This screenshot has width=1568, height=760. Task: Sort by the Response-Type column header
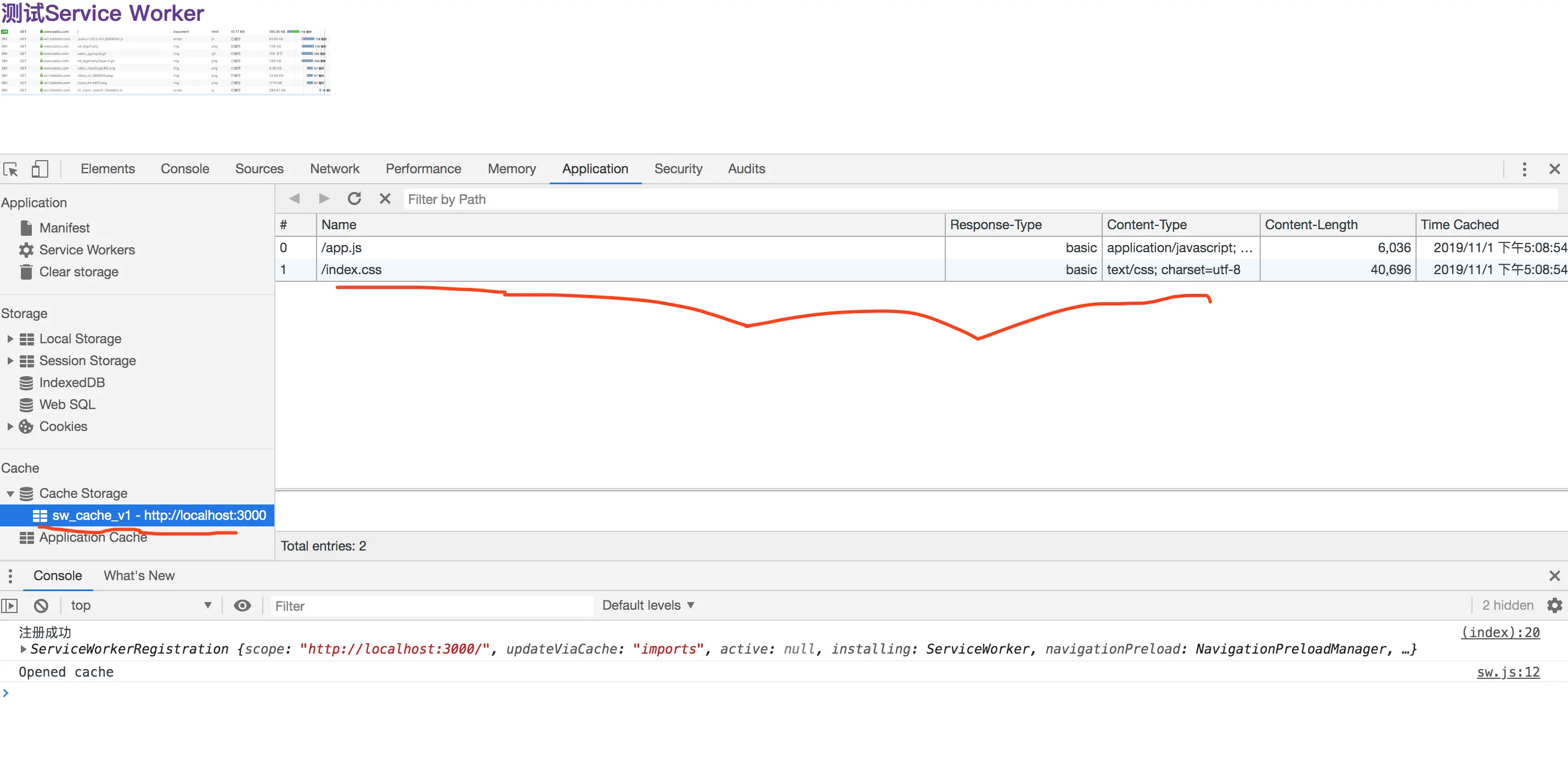[1023, 225]
